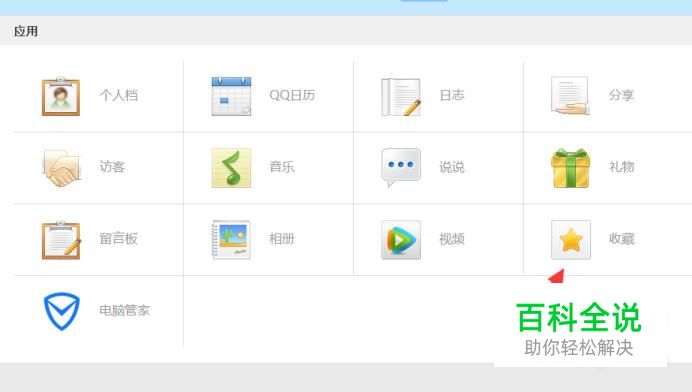Click the 收藏 text label
The height and width of the screenshot is (392, 692).
[x=622, y=239]
